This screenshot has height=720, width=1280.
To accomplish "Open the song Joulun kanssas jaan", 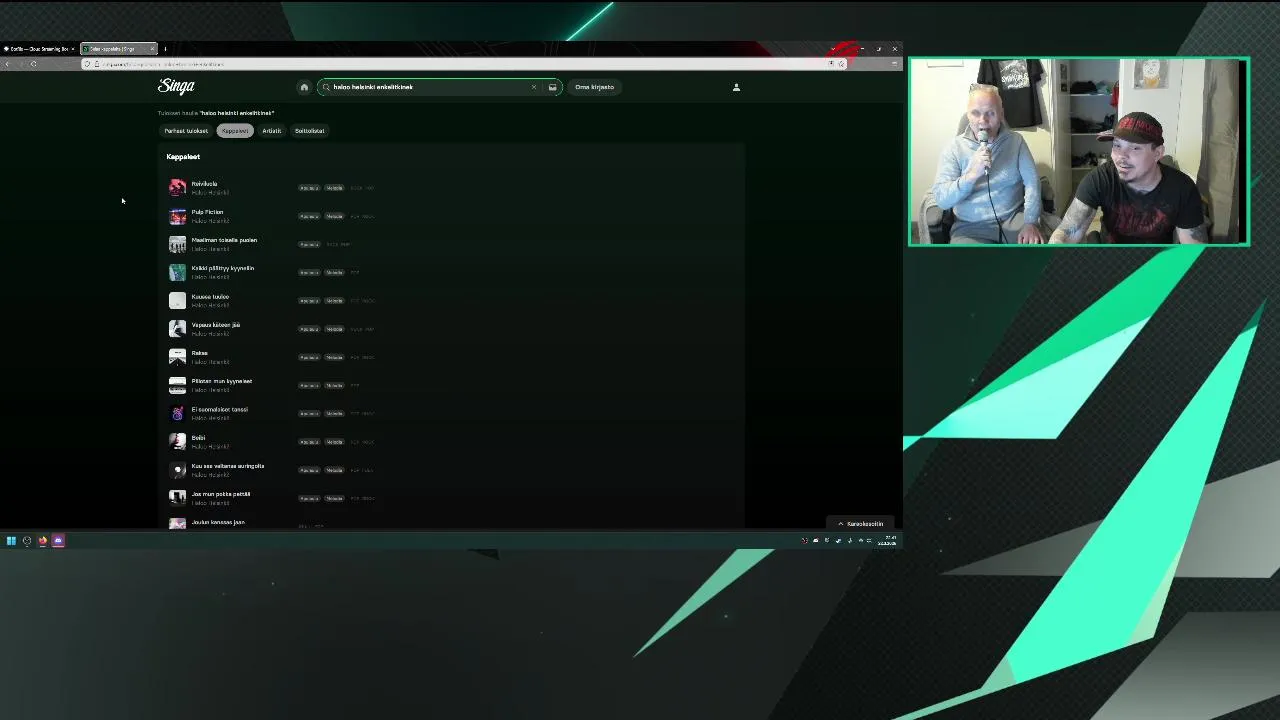I will coord(217,522).
